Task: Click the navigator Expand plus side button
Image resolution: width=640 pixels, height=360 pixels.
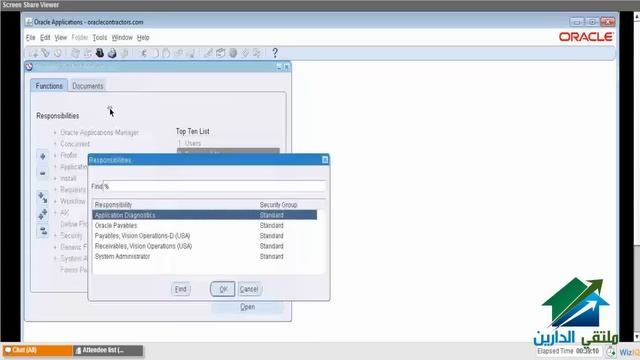Action: click(x=42, y=156)
